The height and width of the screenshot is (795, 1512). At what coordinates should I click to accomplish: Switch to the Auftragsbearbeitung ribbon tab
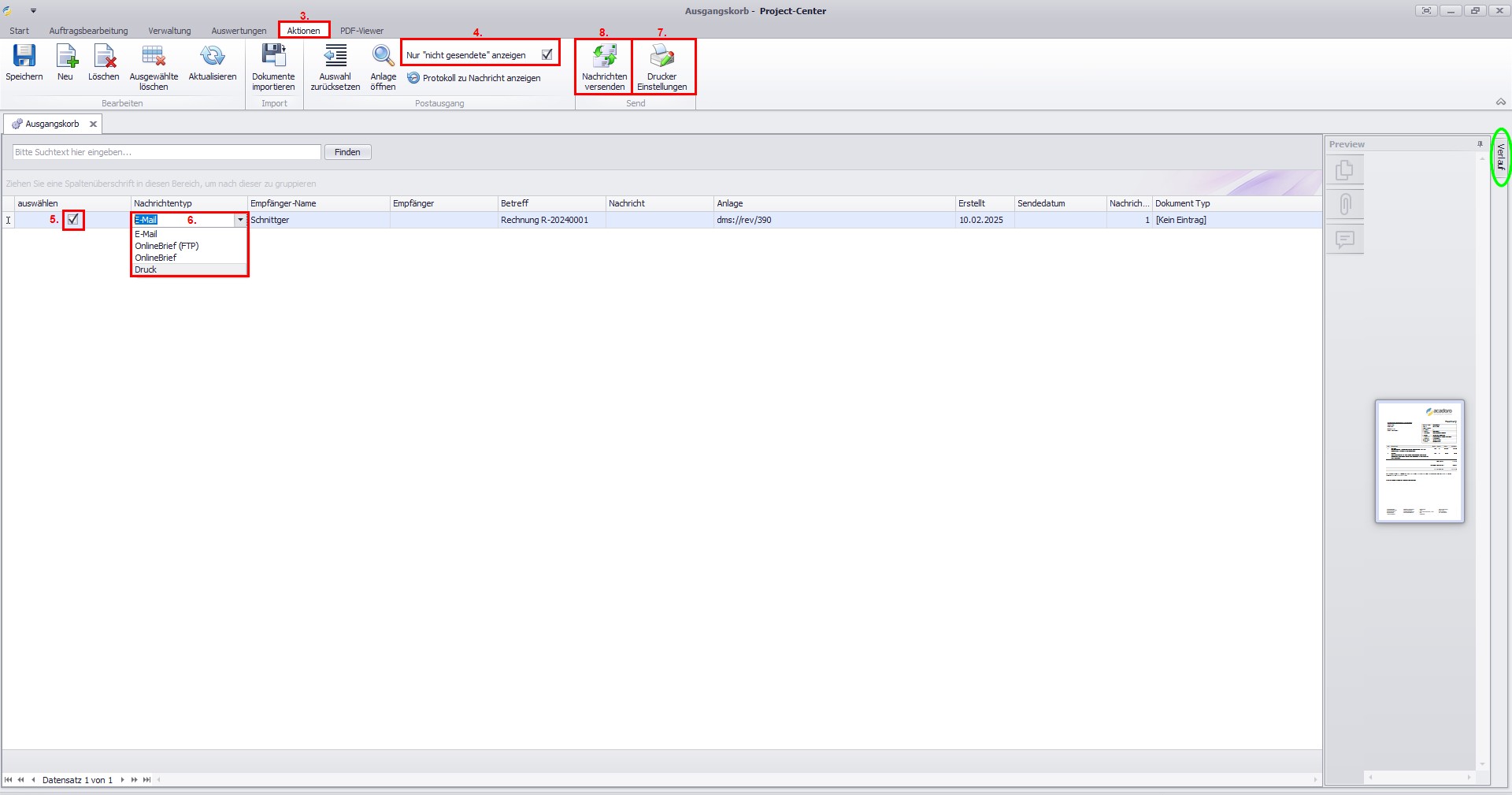pos(88,31)
